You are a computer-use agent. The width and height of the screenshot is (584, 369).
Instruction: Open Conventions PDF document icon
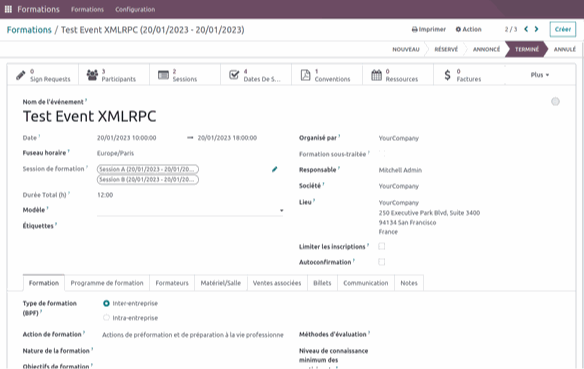(x=305, y=75)
